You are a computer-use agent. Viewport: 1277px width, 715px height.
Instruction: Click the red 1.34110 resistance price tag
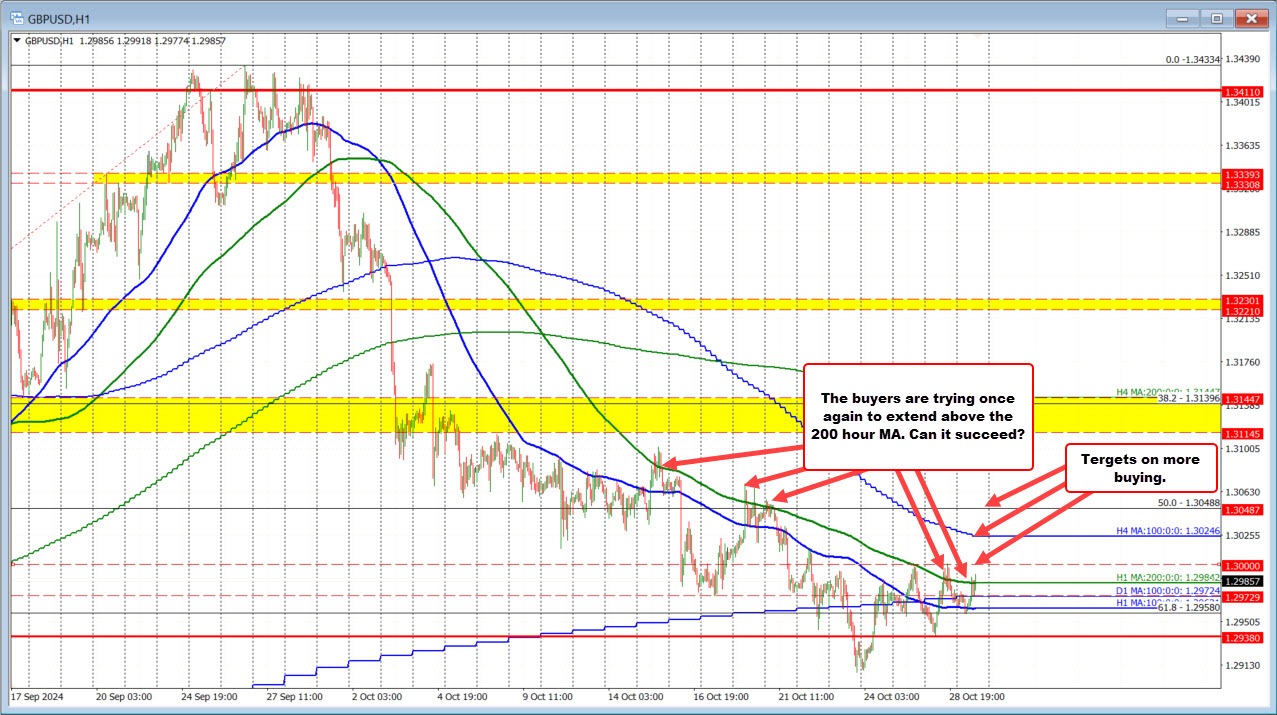(1241, 91)
